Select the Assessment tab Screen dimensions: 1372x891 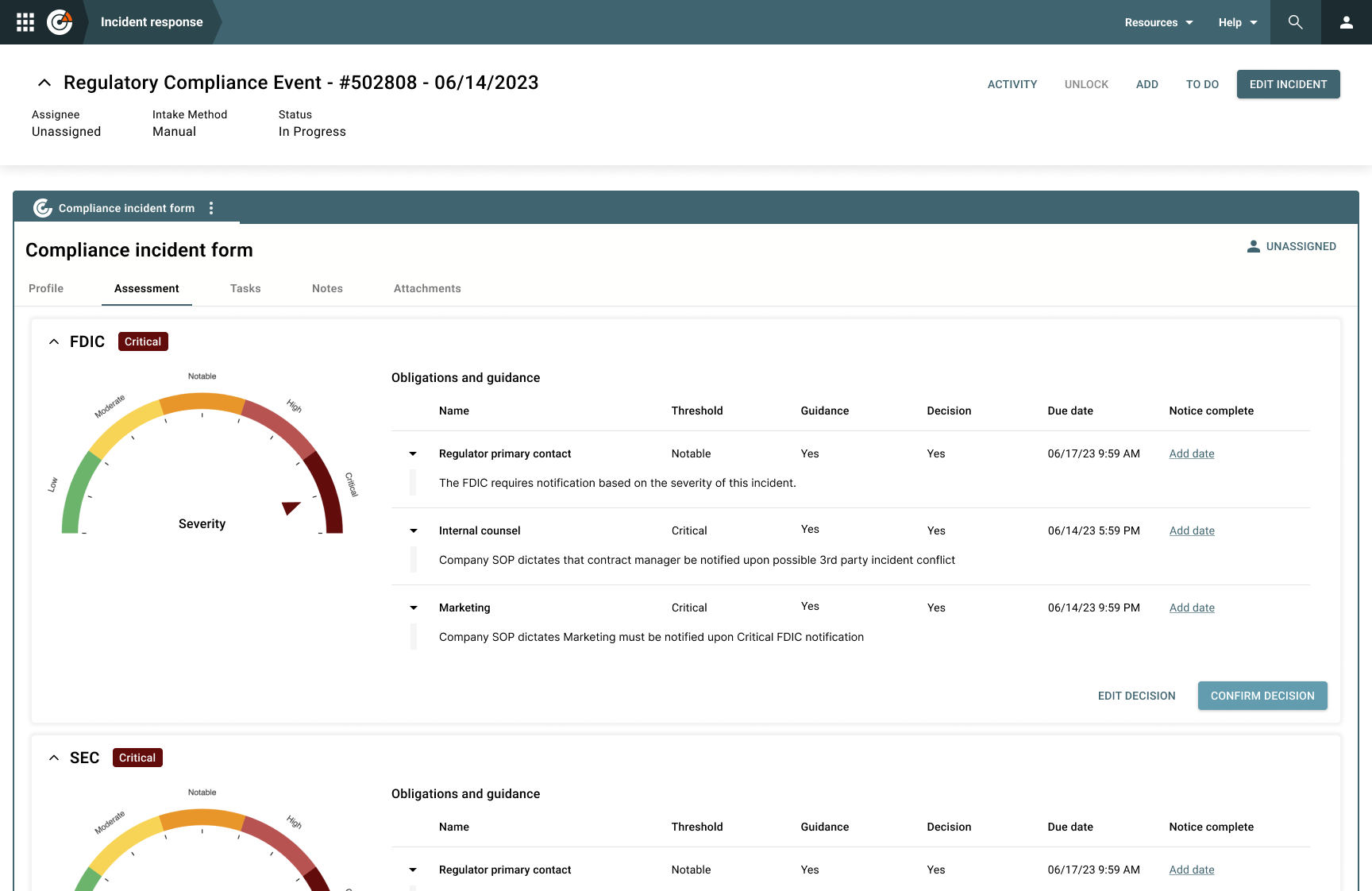147,288
